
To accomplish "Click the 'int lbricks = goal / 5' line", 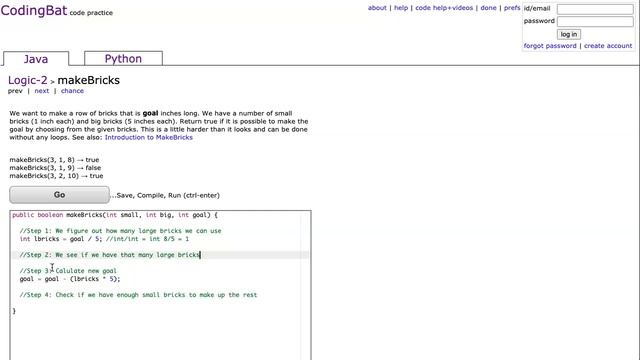I will (x=104, y=239).
